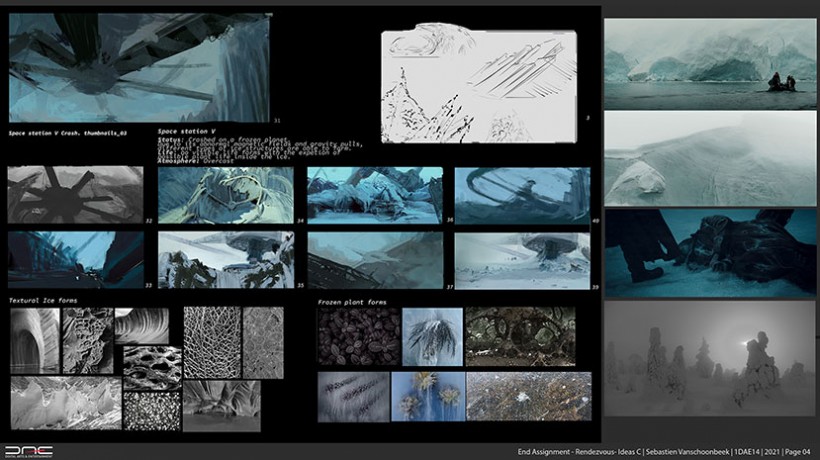820x460 pixels.
Task: Open the white web-like mesh texture image
Action: (212, 342)
